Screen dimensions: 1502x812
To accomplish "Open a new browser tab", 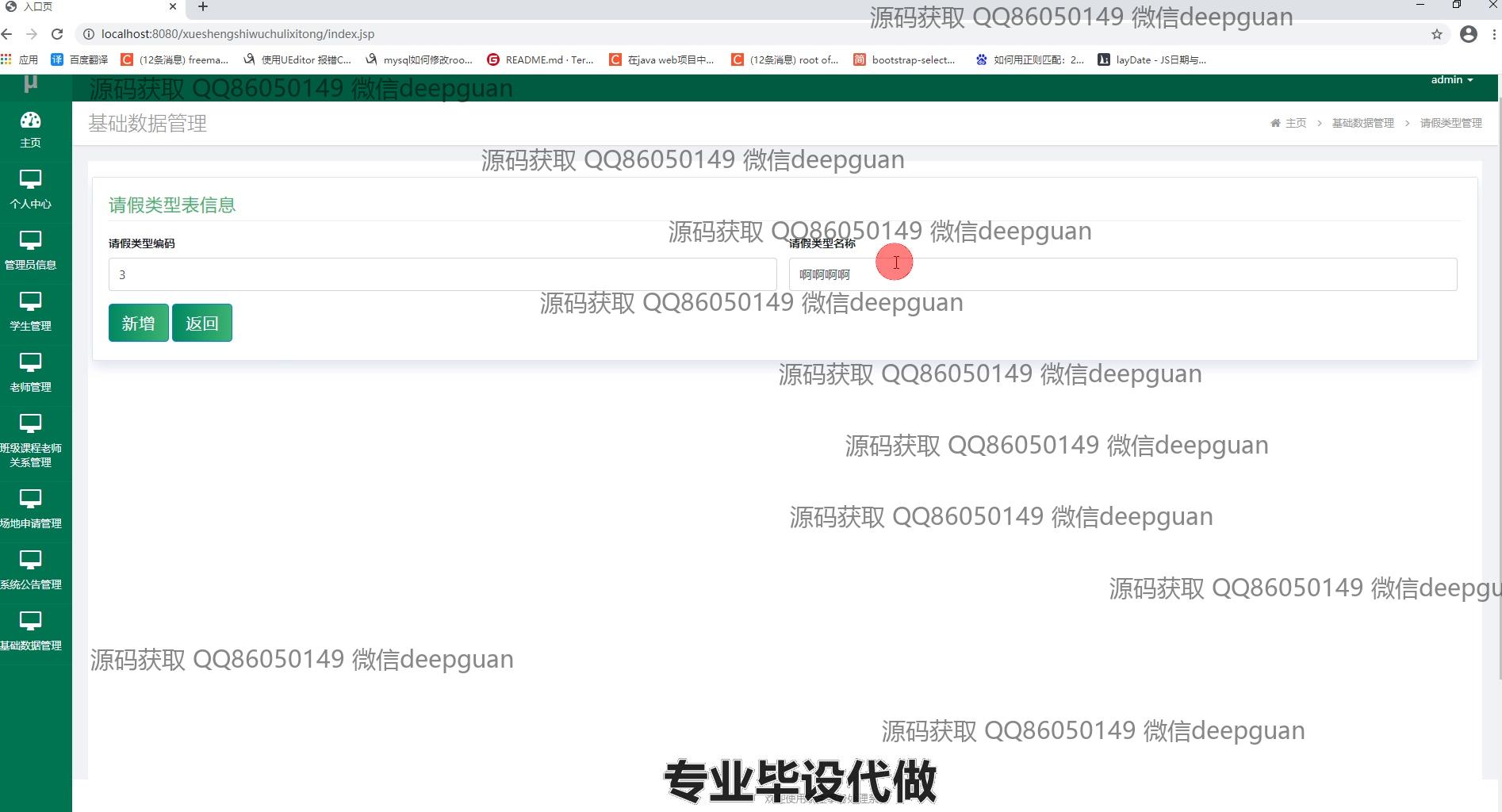I will (x=203, y=7).
